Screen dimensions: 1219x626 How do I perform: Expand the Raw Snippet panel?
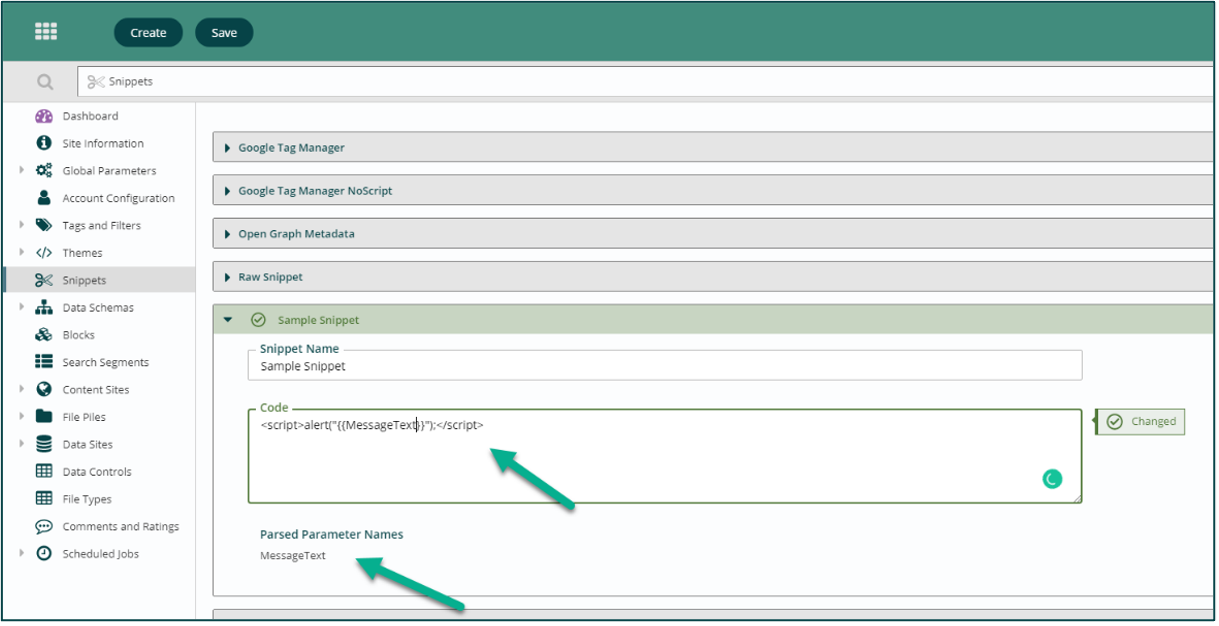click(x=228, y=277)
